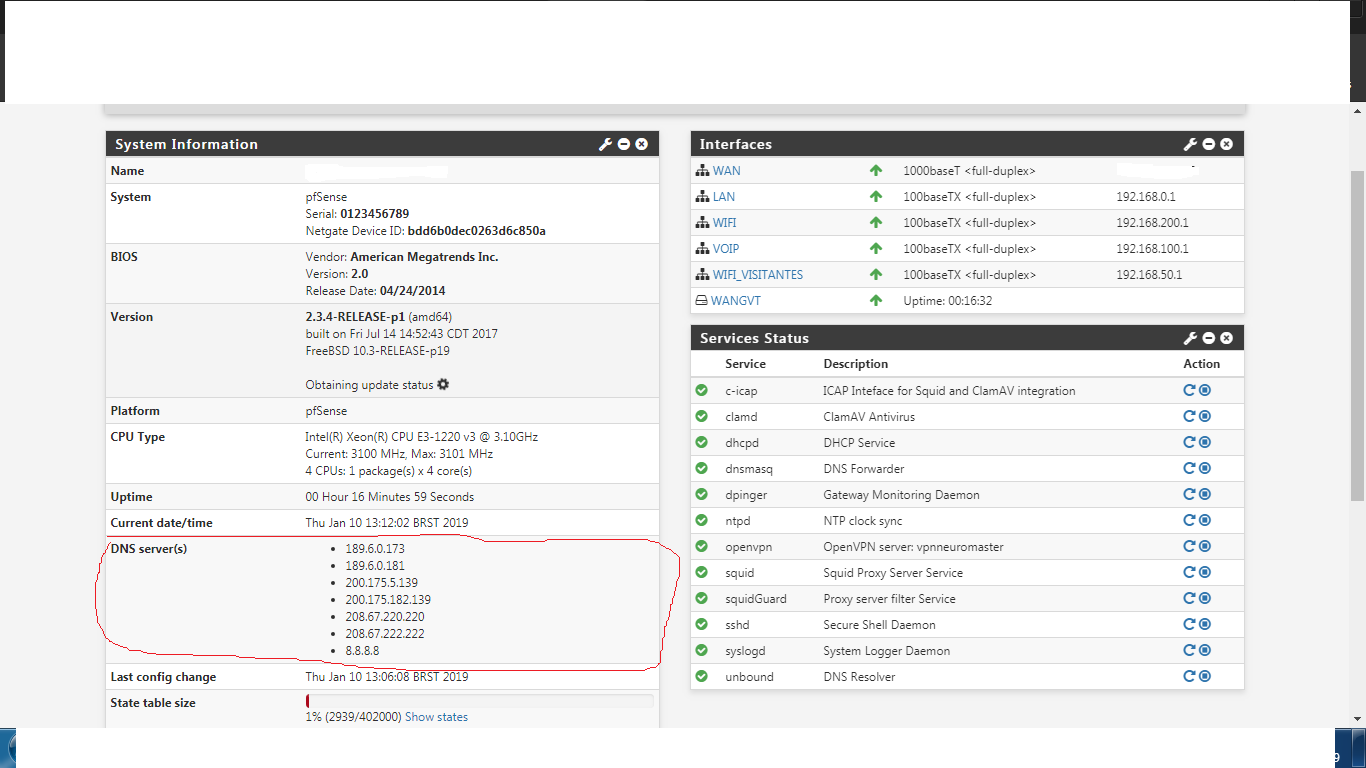Image resolution: width=1366 pixels, height=768 pixels.
Task: Click the State table size progress bar
Action: [x=480, y=701]
